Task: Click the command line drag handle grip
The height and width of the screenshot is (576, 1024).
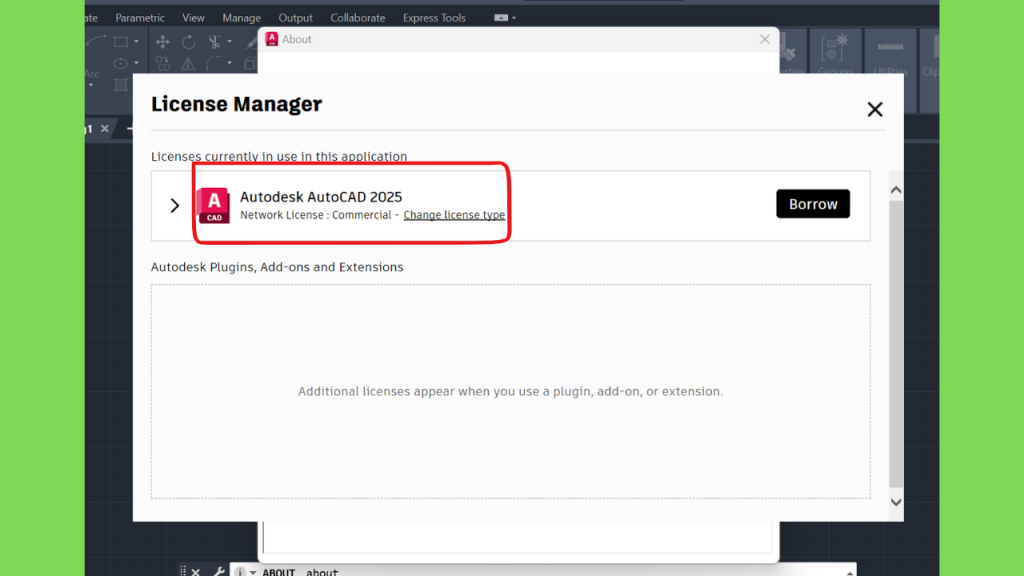Action: (183, 571)
